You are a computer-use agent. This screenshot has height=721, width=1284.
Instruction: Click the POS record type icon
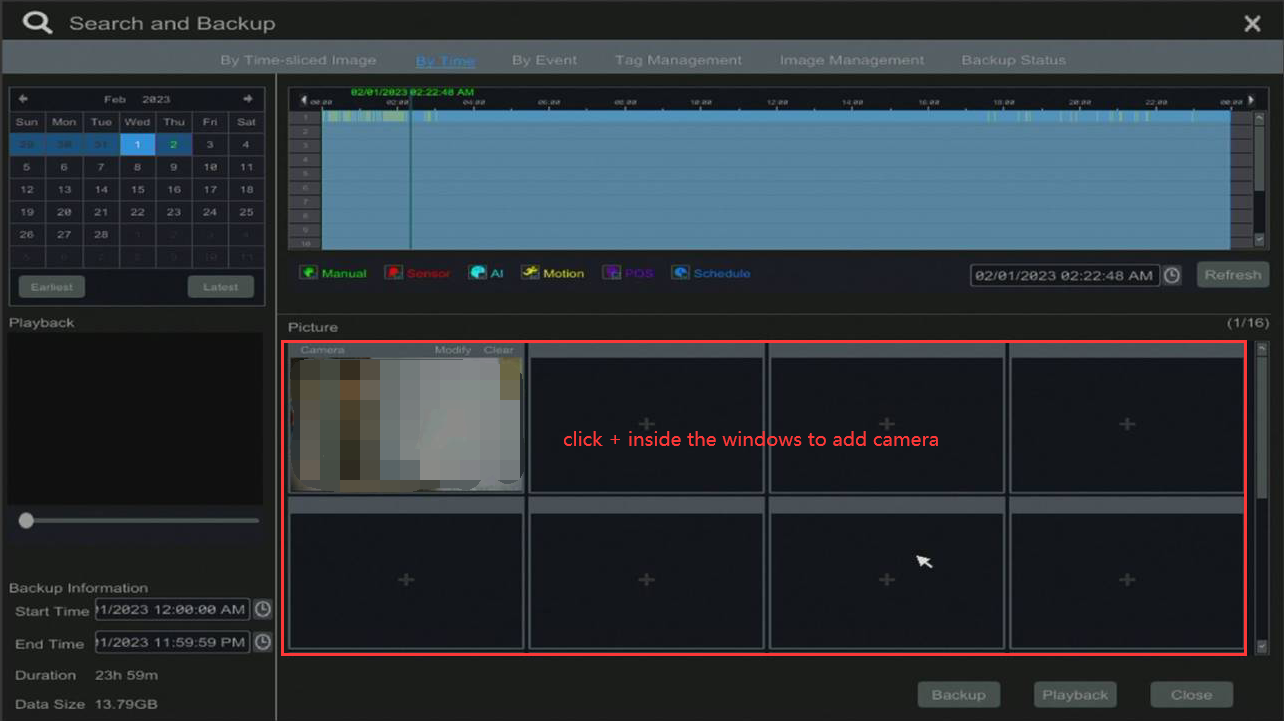[611, 273]
